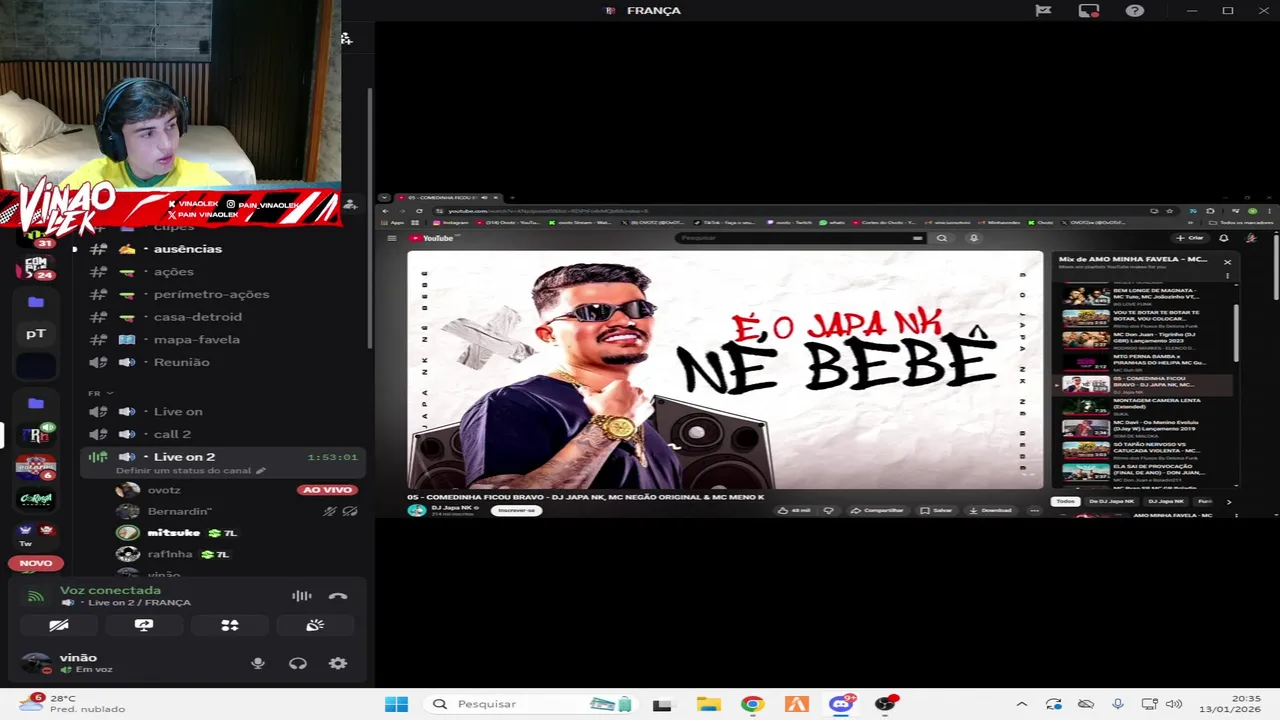Close the Mix de AMO MINHA FAVELA playlist
1280x720 pixels.
pyautogui.click(x=1227, y=262)
